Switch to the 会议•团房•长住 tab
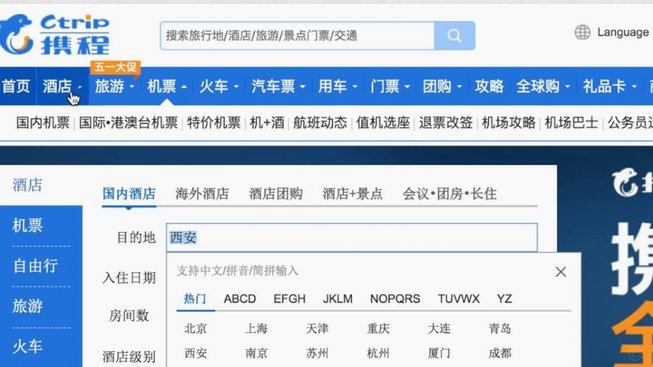This screenshot has height=367, width=653. coord(449,194)
